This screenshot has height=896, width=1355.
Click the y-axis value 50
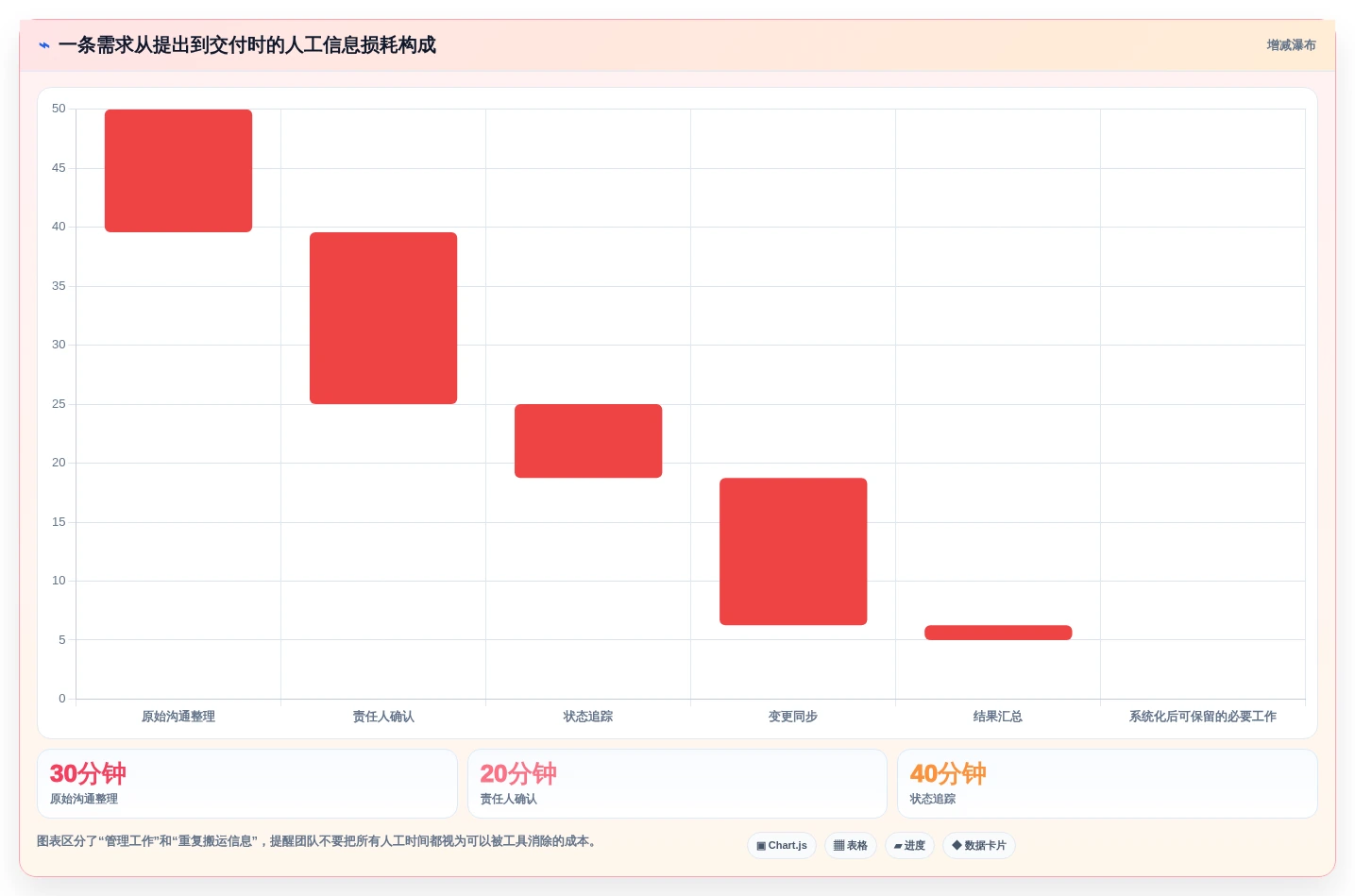tap(59, 109)
